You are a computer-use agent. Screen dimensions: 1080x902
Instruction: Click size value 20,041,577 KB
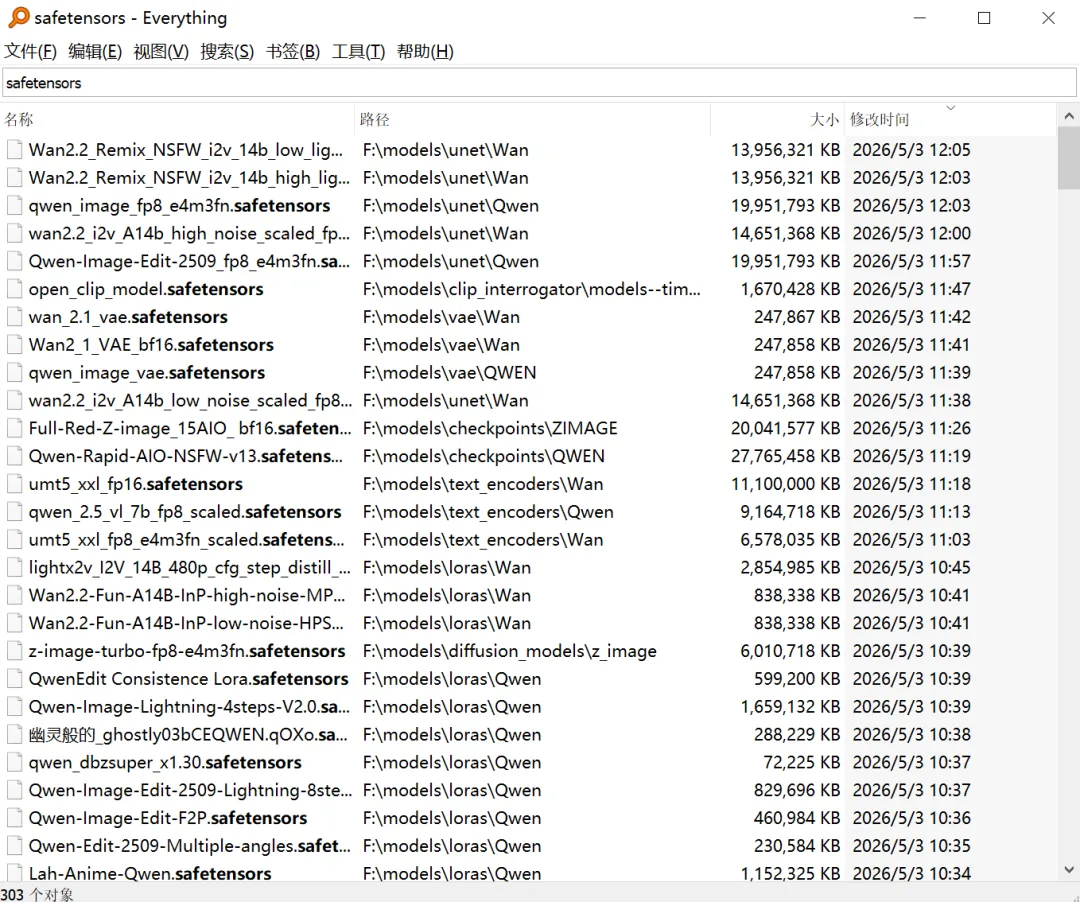tap(785, 428)
